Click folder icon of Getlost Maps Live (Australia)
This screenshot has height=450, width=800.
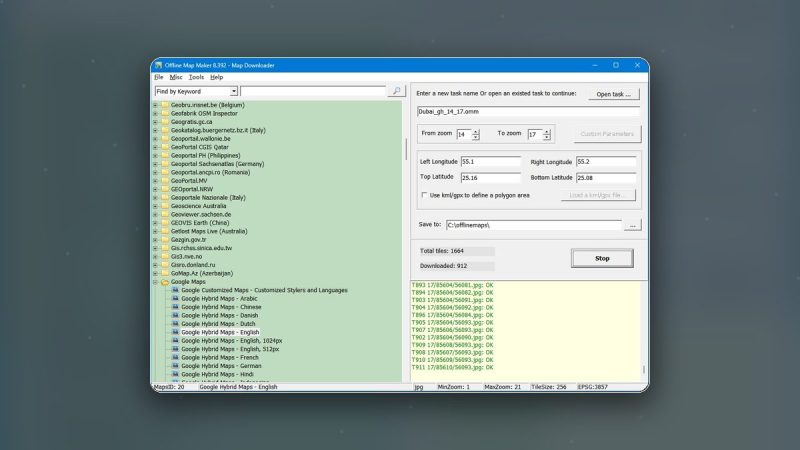point(165,231)
